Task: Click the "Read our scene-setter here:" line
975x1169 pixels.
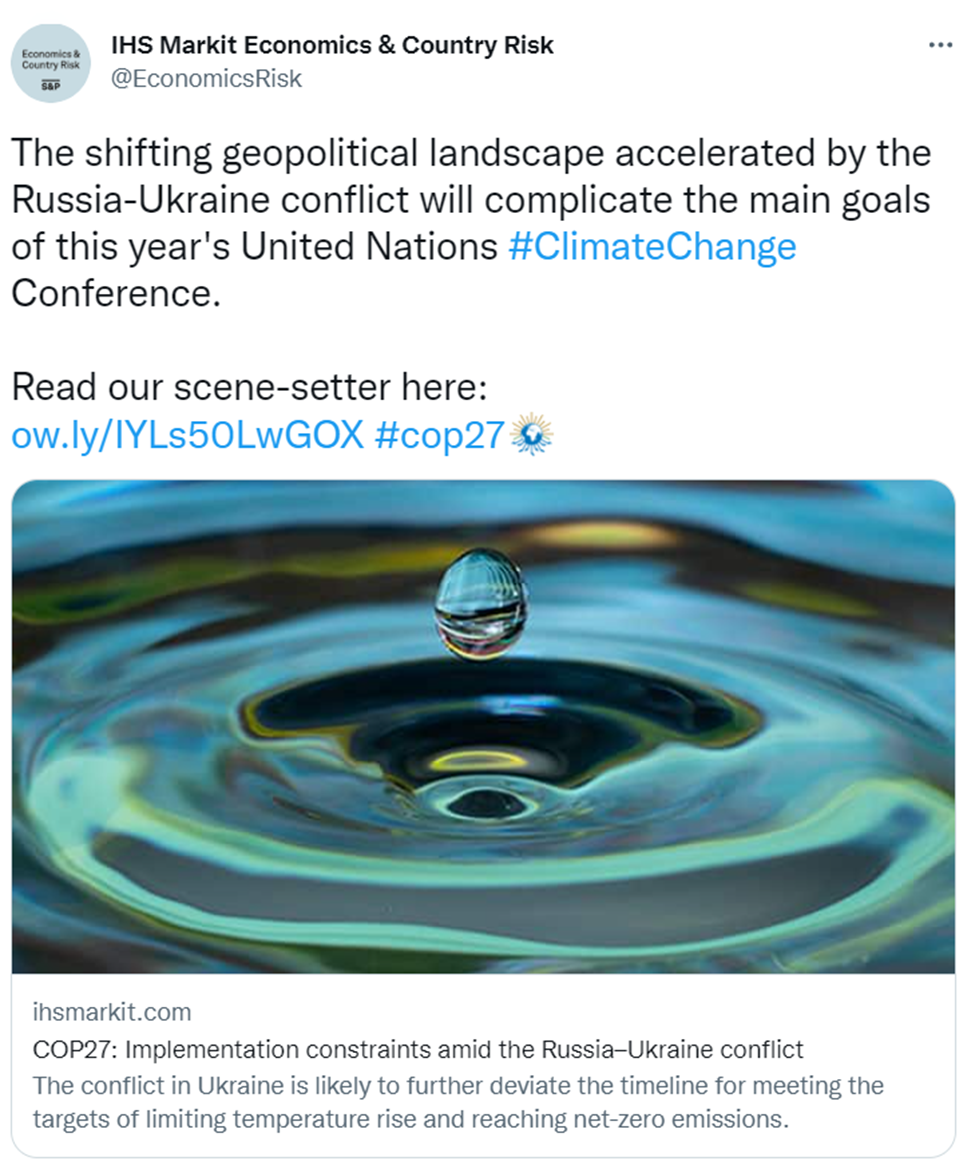Action: click(x=248, y=387)
